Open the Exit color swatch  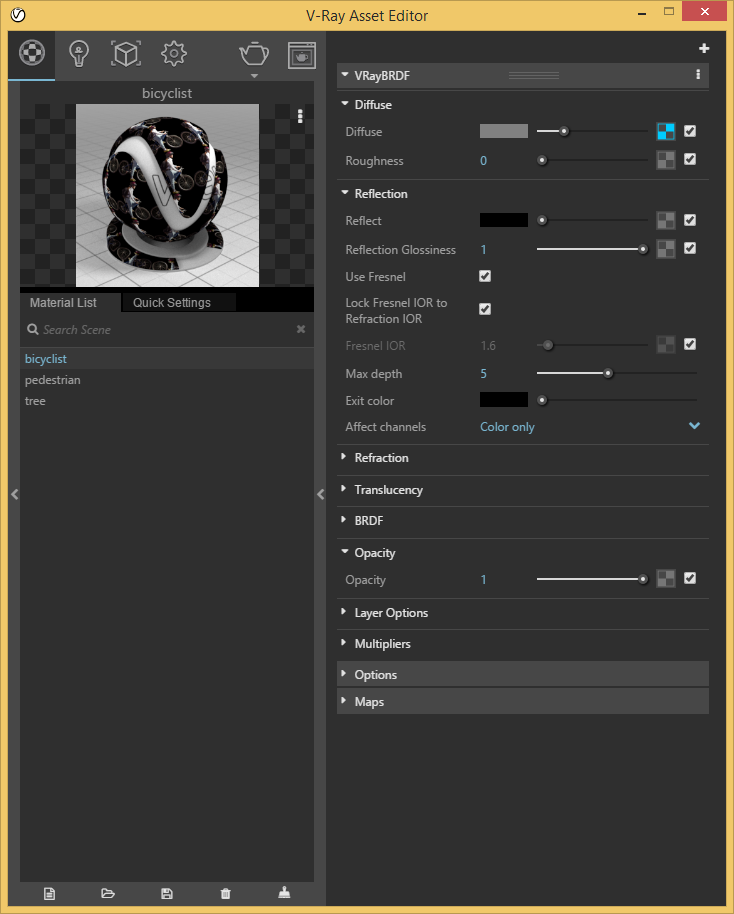pyautogui.click(x=504, y=399)
